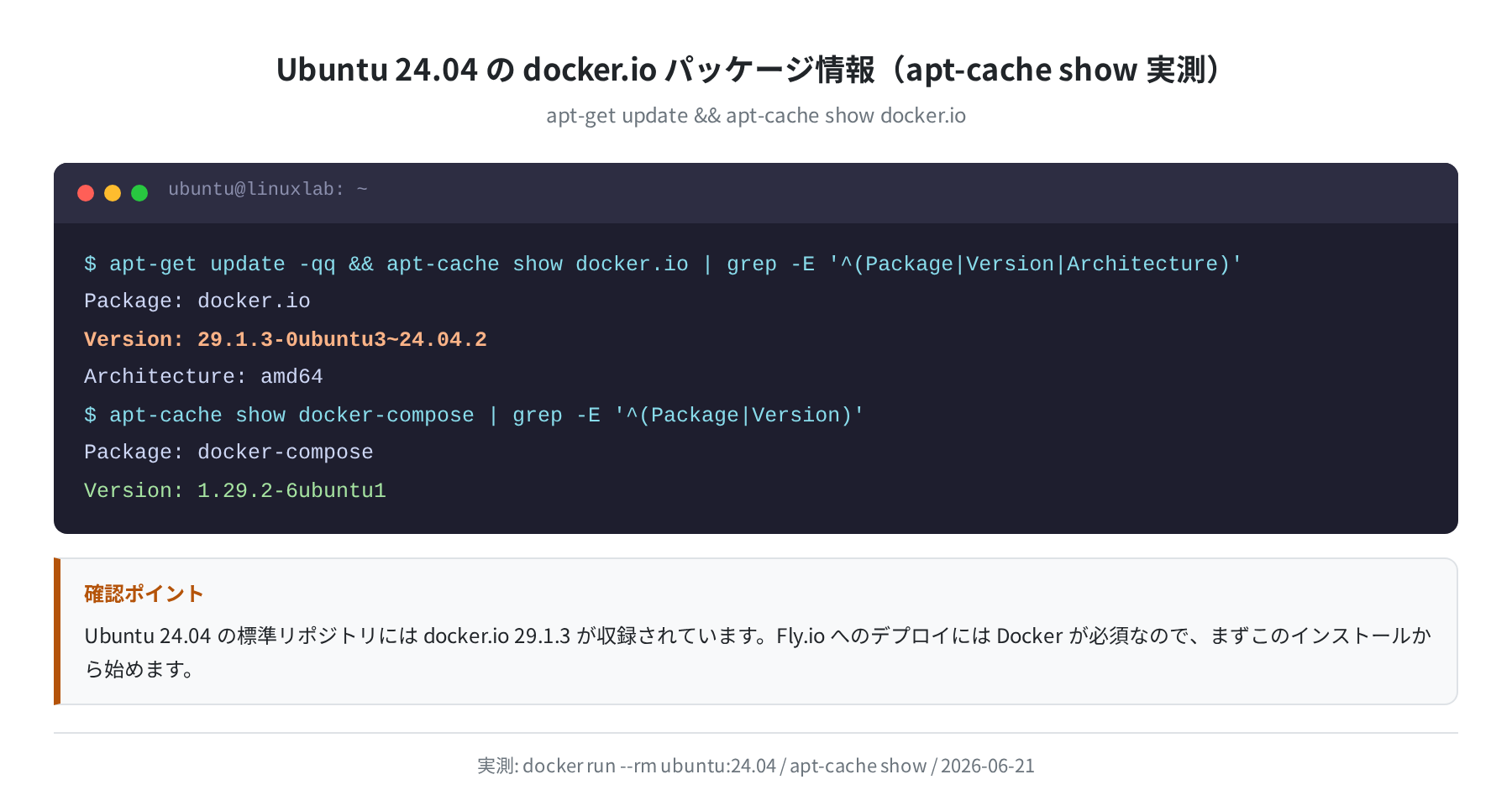Click the callout paragraph mentioning Fly.io へのデプロイ
The image size is (1512, 811).
pos(758,652)
